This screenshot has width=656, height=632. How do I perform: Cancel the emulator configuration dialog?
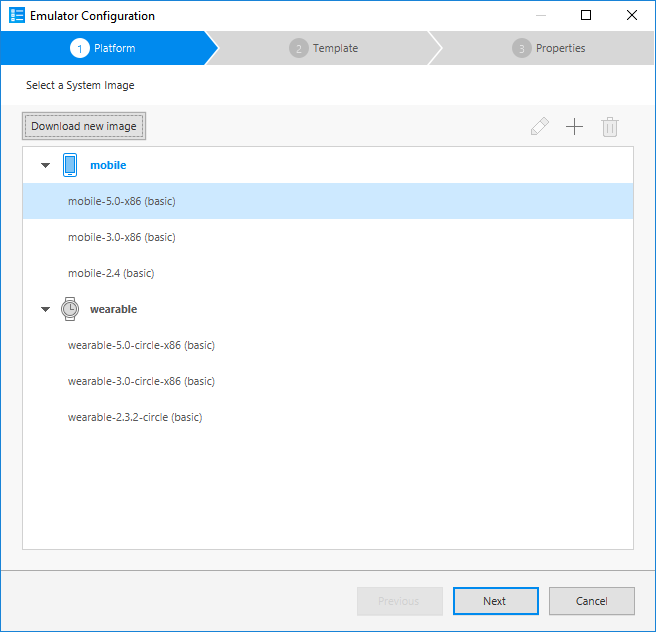point(591,601)
